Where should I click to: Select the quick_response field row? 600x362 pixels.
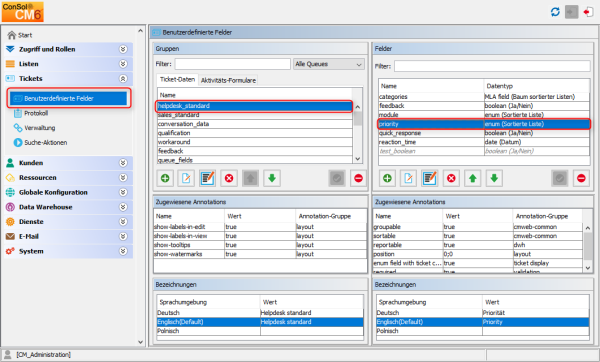click(x=484, y=133)
